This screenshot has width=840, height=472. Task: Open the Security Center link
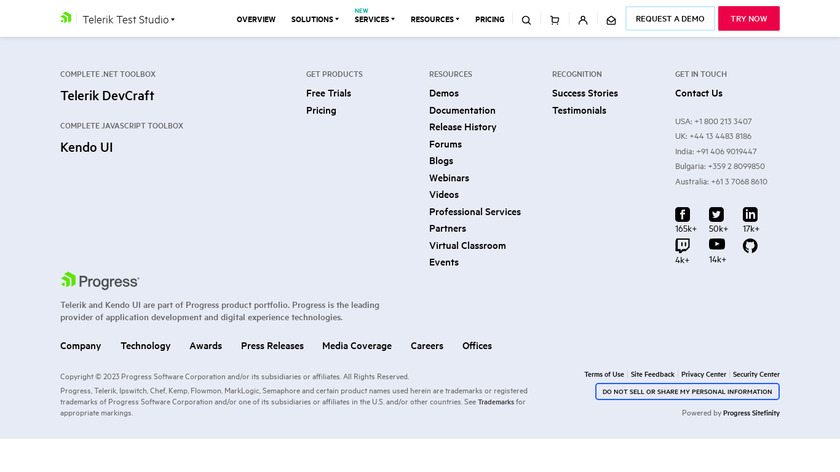point(756,374)
